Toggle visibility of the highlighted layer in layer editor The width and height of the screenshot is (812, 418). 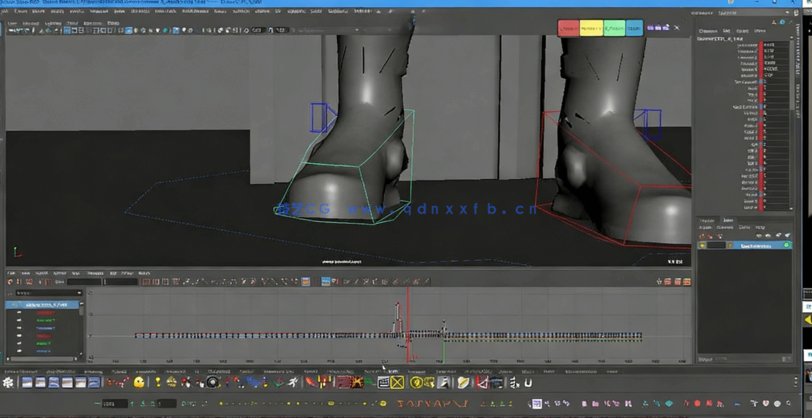click(703, 245)
